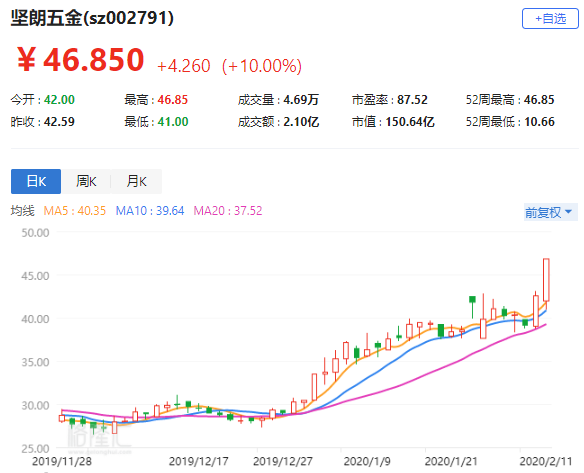This screenshot has height=473, width=584.
Task: Click the MA10 : 39.64 indicator label
Action: [150, 211]
